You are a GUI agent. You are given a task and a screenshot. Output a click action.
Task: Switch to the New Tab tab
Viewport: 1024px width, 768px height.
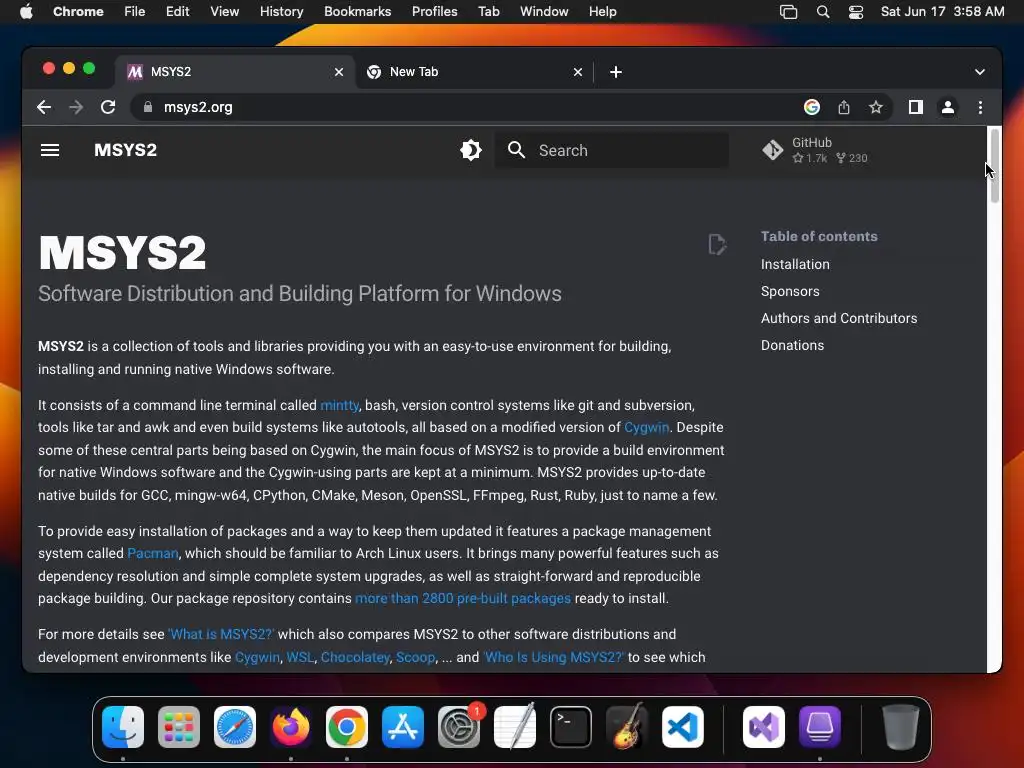click(475, 72)
